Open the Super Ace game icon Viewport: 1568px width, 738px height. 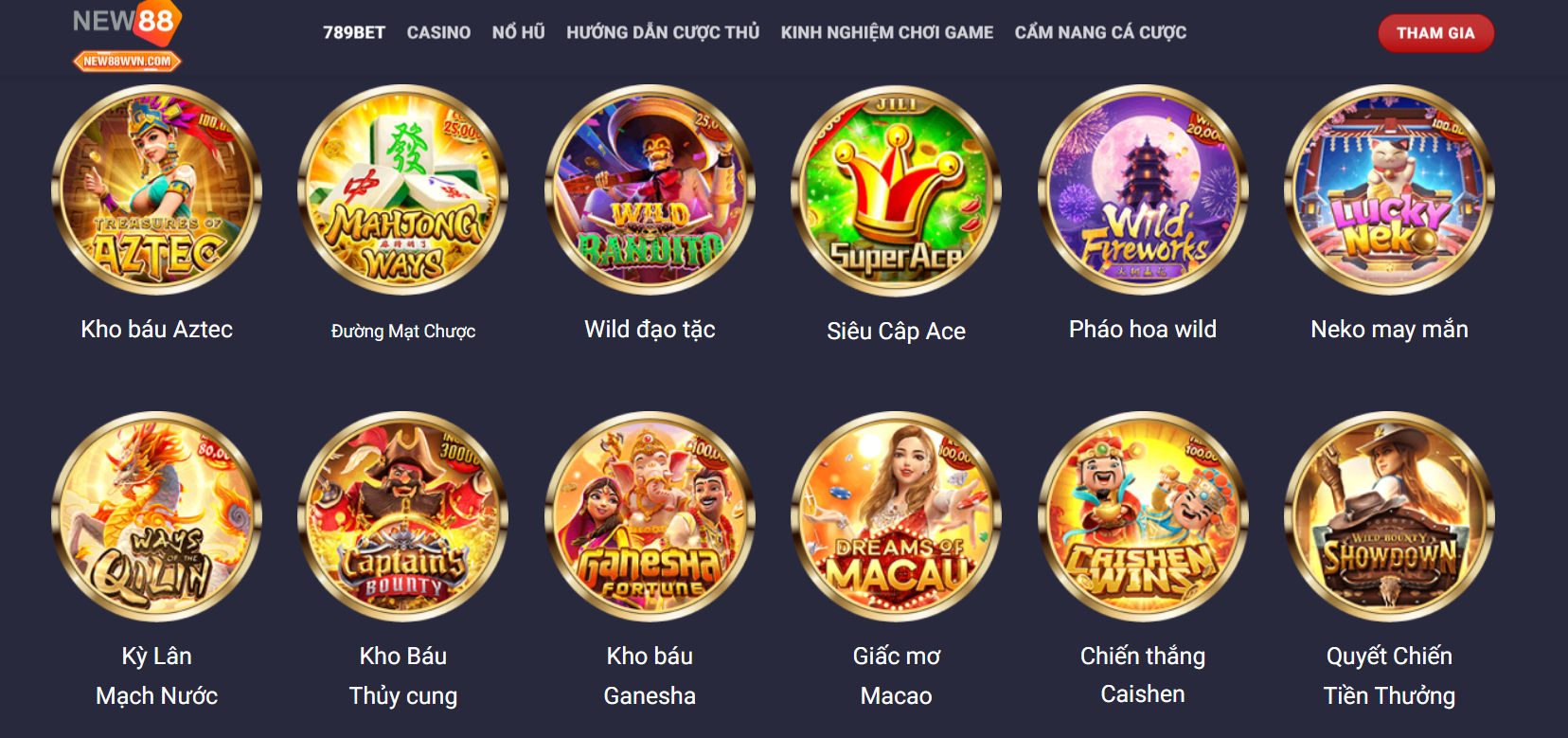point(897,189)
